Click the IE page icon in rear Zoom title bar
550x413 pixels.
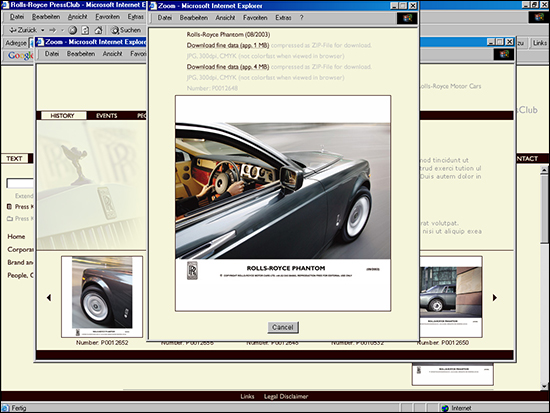(40, 42)
